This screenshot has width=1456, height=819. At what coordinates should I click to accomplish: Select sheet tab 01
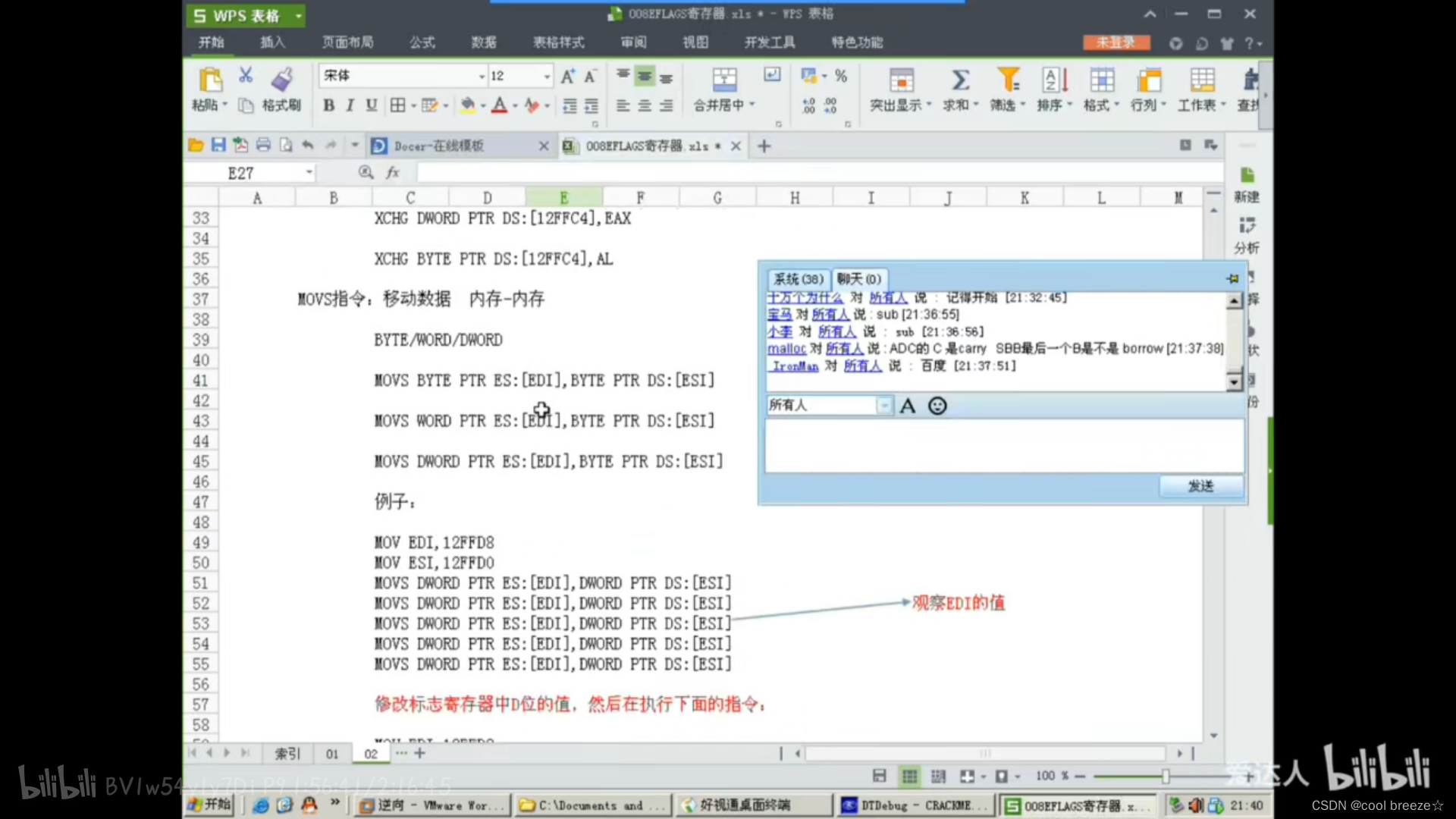pos(332,754)
